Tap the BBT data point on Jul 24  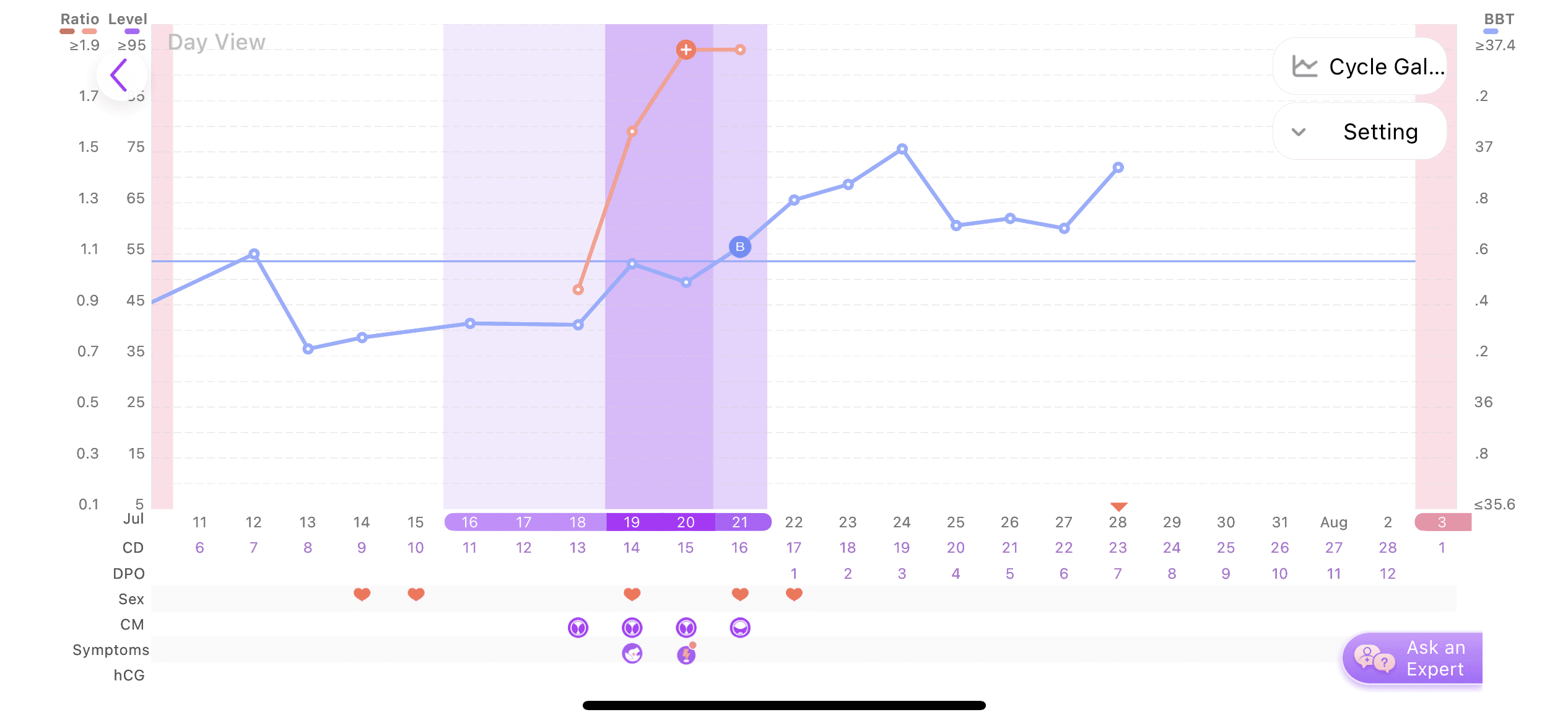coord(902,149)
